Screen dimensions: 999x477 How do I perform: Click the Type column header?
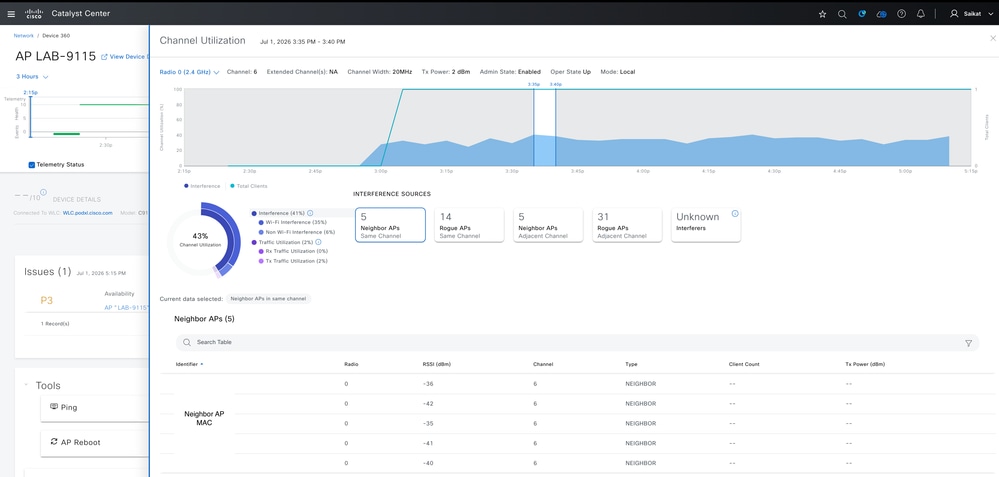tap(631, 364)
